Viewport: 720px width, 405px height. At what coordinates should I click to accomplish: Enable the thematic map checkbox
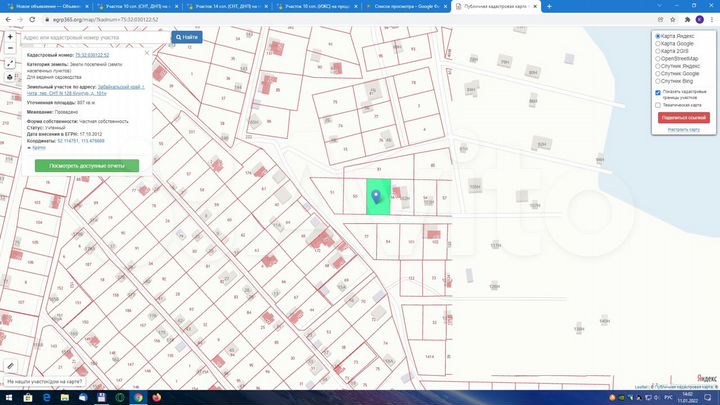tap(658, 105)
